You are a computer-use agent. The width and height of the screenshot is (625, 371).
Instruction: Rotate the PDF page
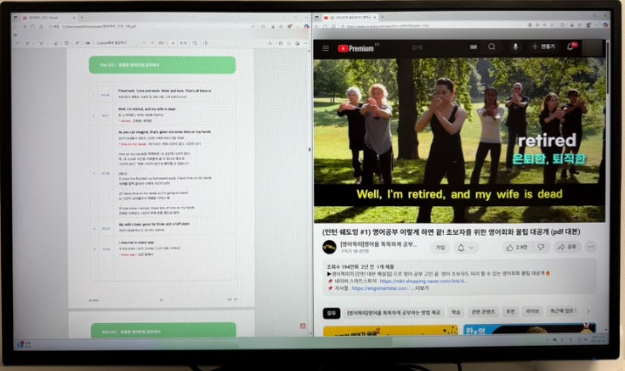(x=195, y=43)
